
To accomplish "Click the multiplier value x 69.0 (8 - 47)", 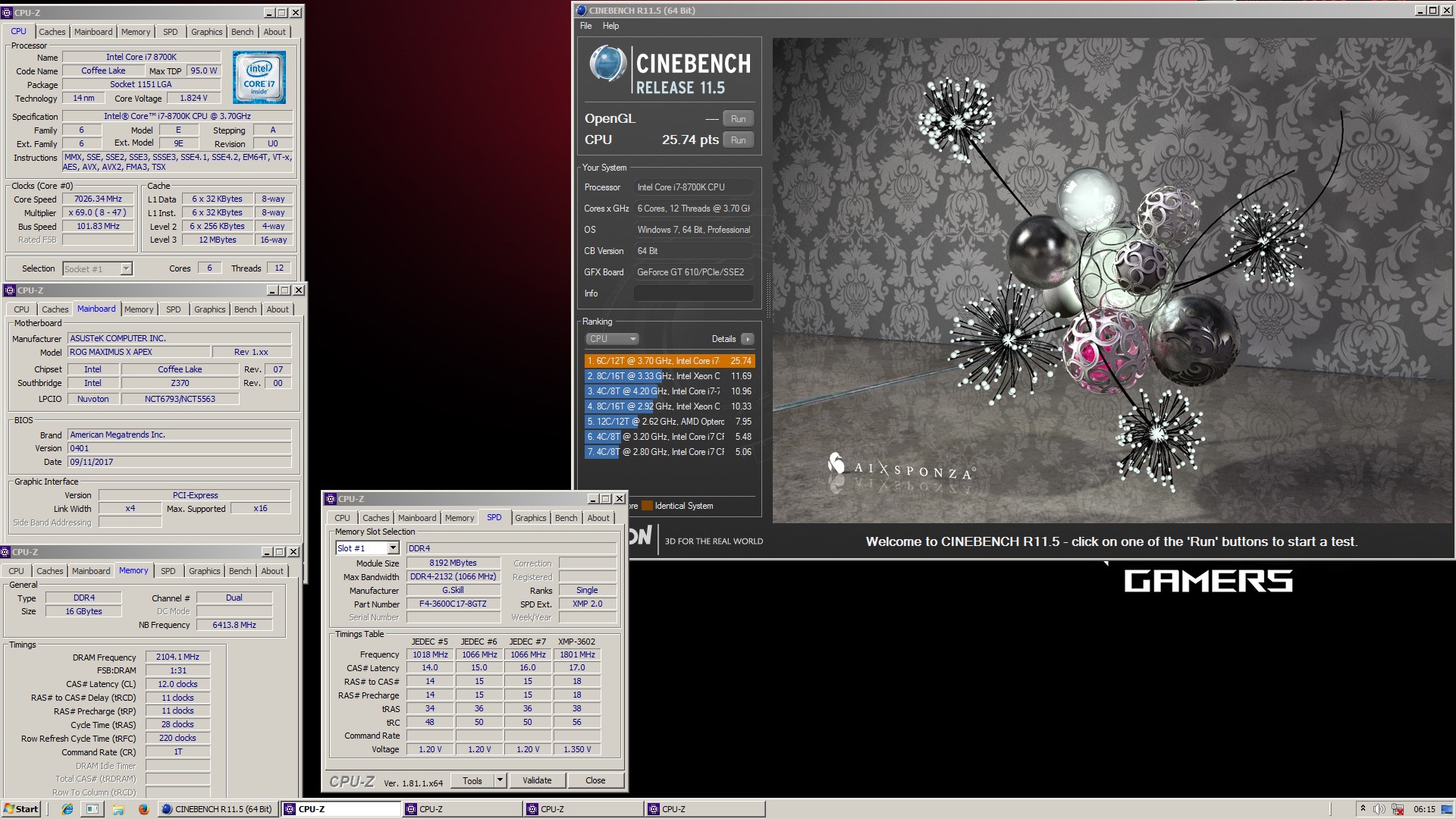I will [98, 213].
